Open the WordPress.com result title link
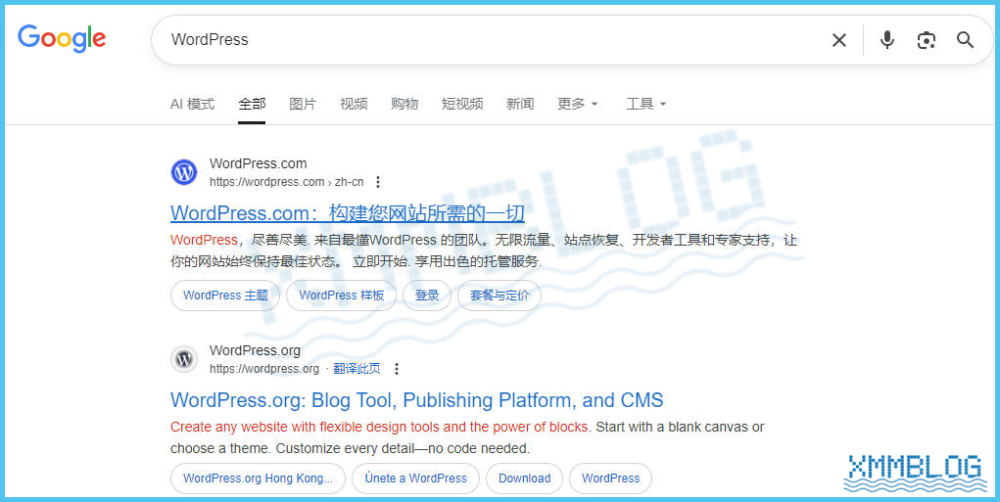 347,213
